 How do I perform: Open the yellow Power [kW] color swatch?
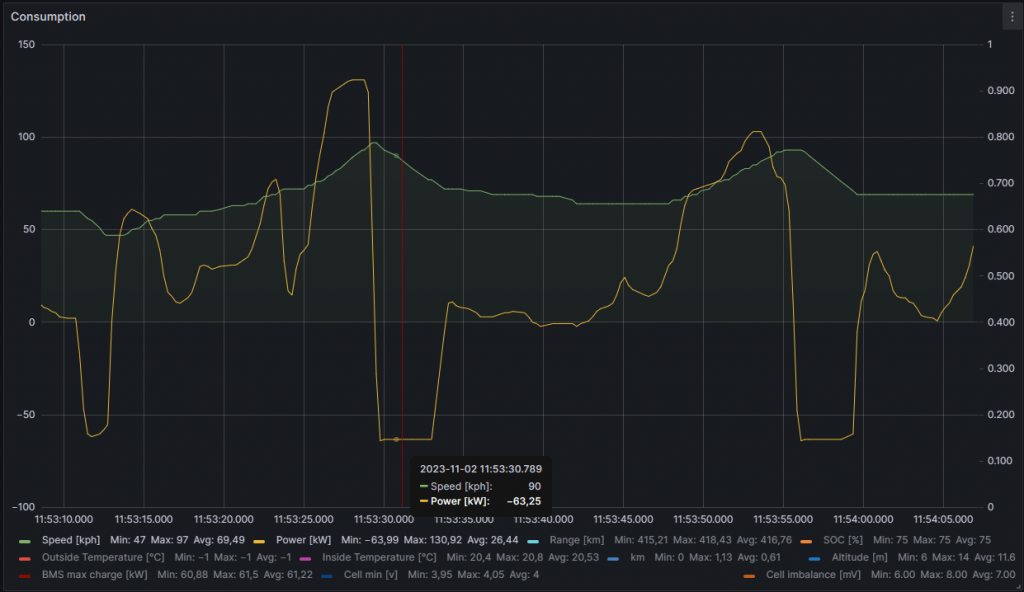click(259, 542)
